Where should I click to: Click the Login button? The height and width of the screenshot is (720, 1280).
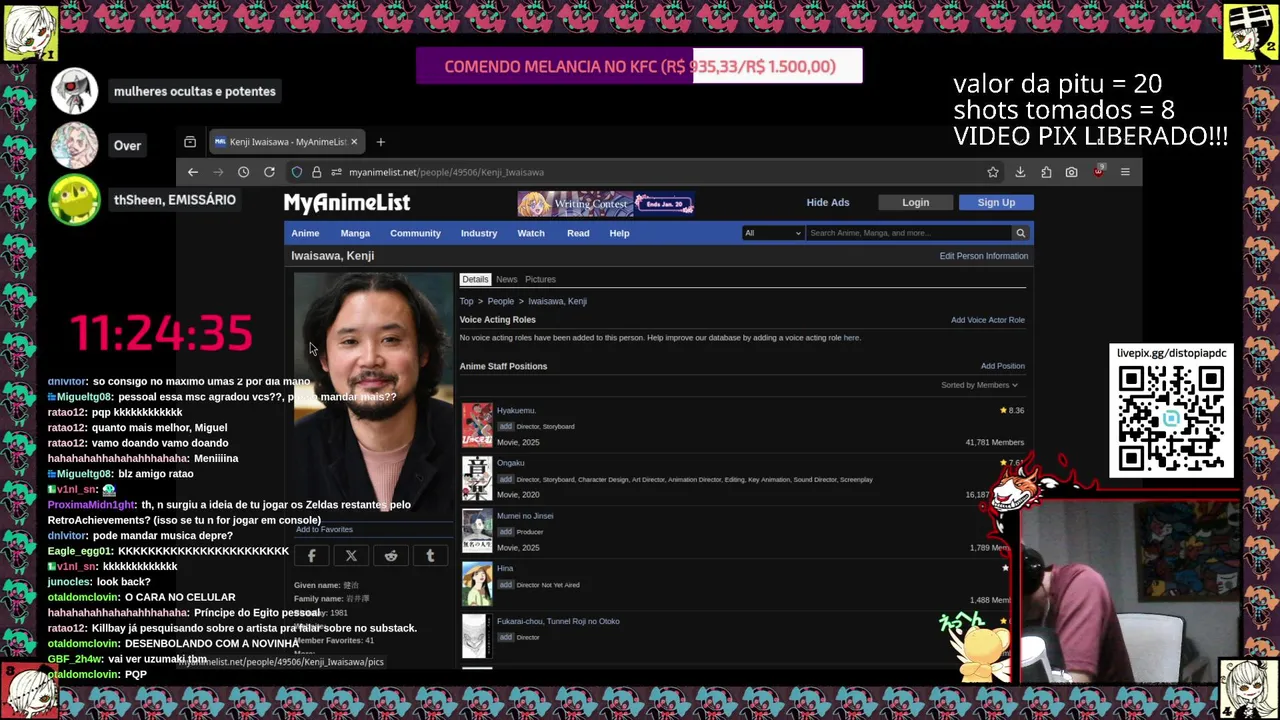[915, 202]
